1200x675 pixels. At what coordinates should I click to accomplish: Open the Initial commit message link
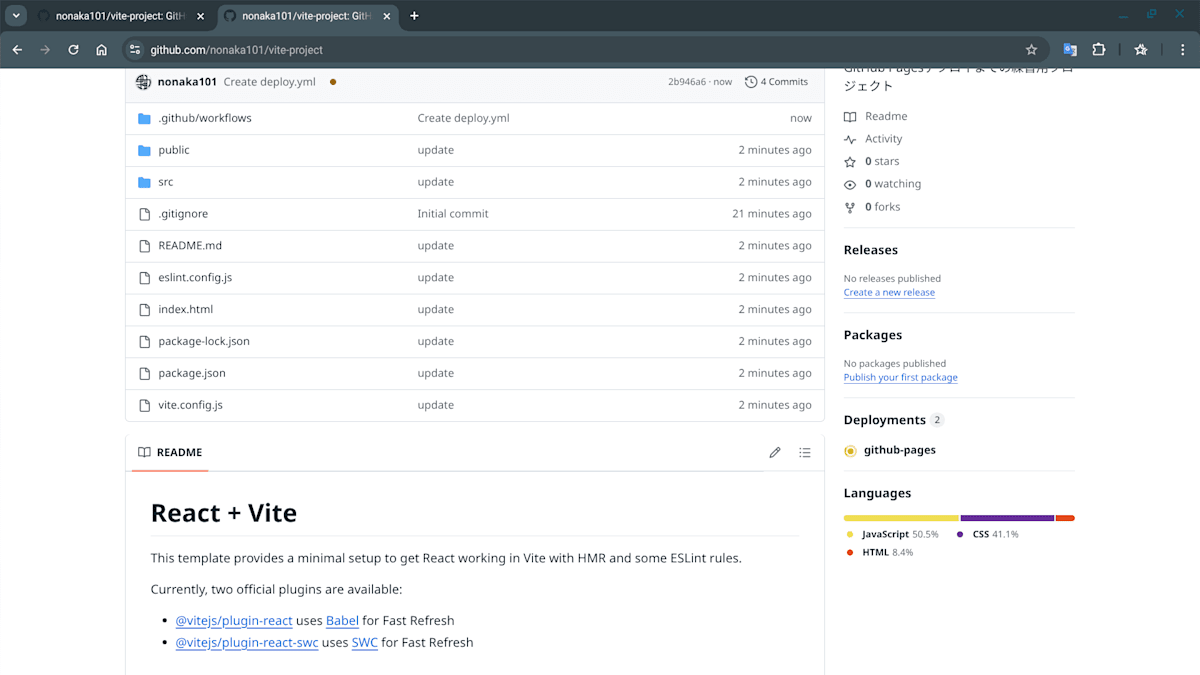(453, 214)
